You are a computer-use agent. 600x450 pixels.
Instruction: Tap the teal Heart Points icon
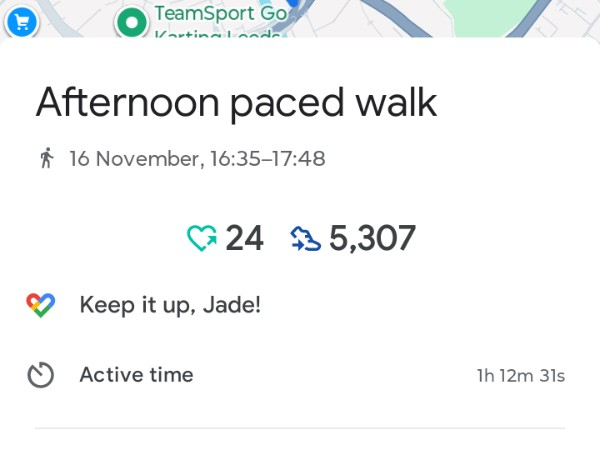202,238
